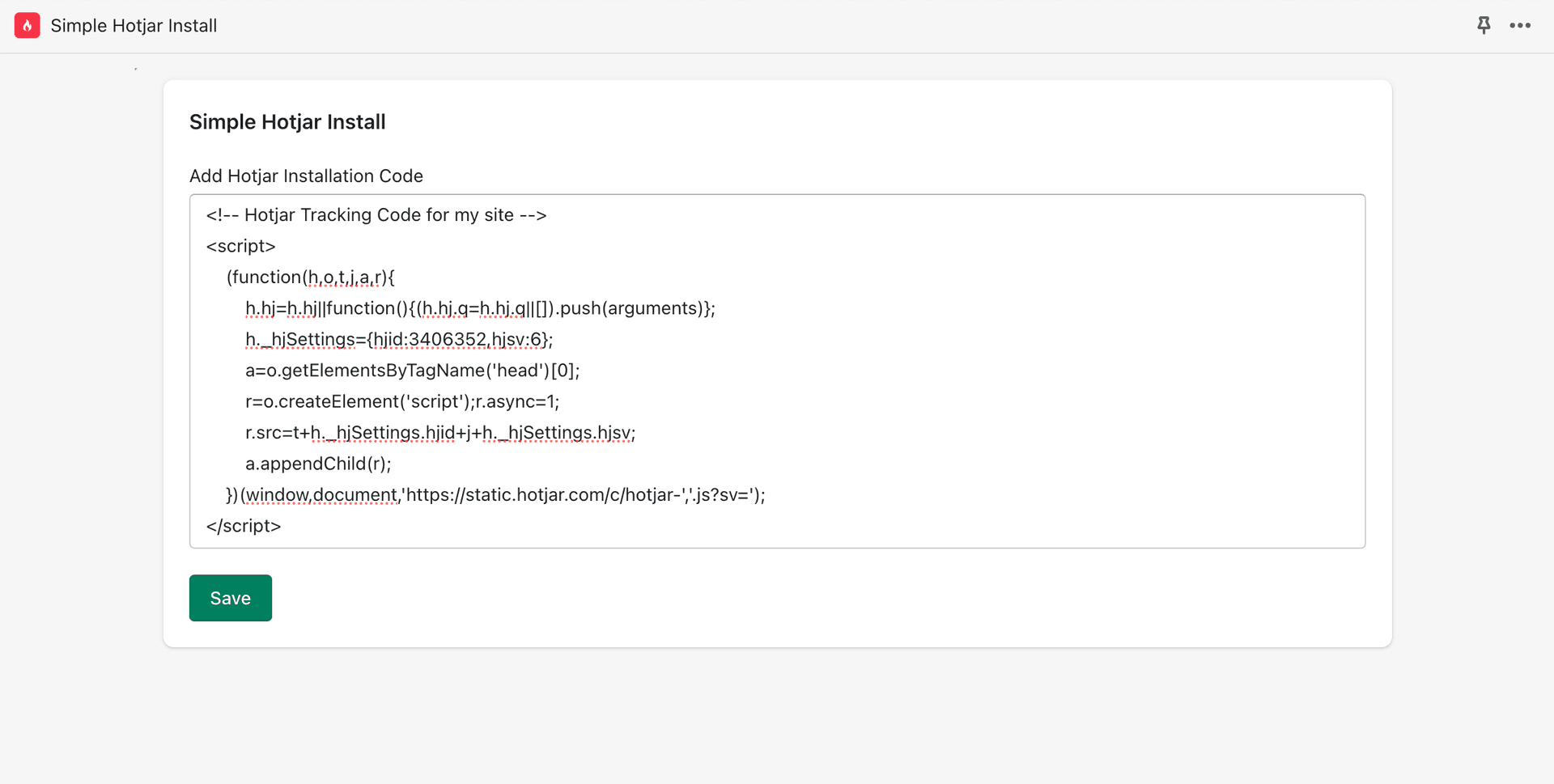
Task: Click the line with push(arguments)
Action: (480, 309)
